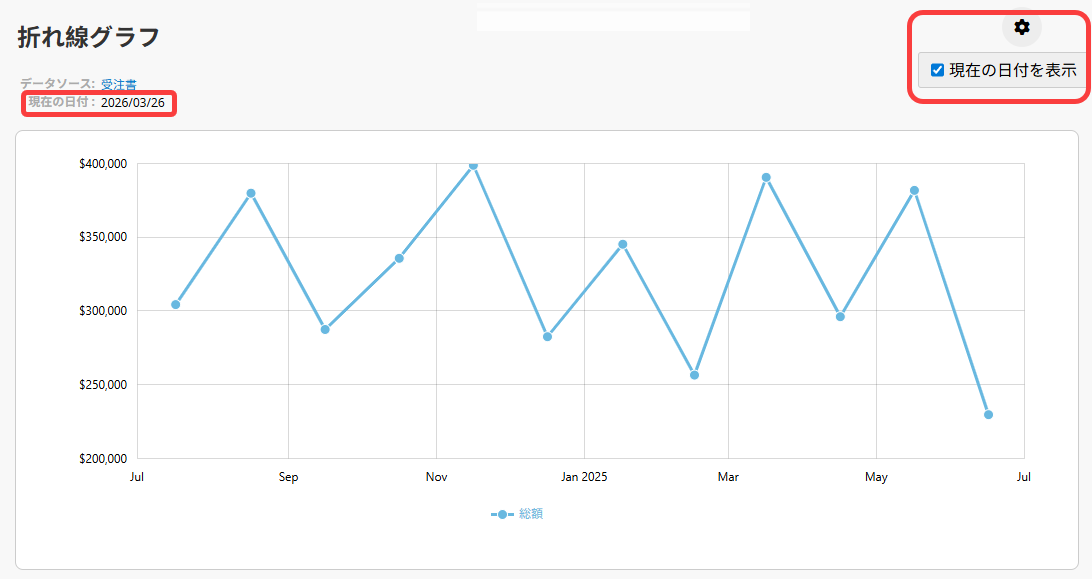1092x579 pixels.
Task: Open the 受注書 data source link
Action: pyautogui.click(x=118, y=85)
